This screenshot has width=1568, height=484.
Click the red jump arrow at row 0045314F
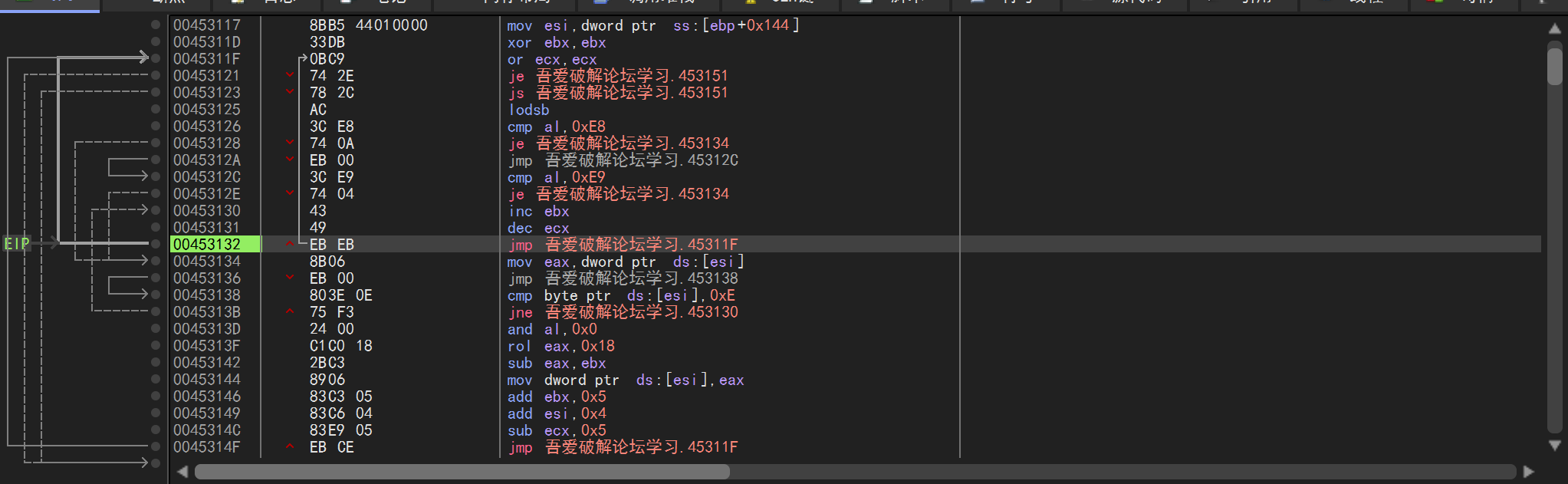pyautogui.click(x=290, y=447)
